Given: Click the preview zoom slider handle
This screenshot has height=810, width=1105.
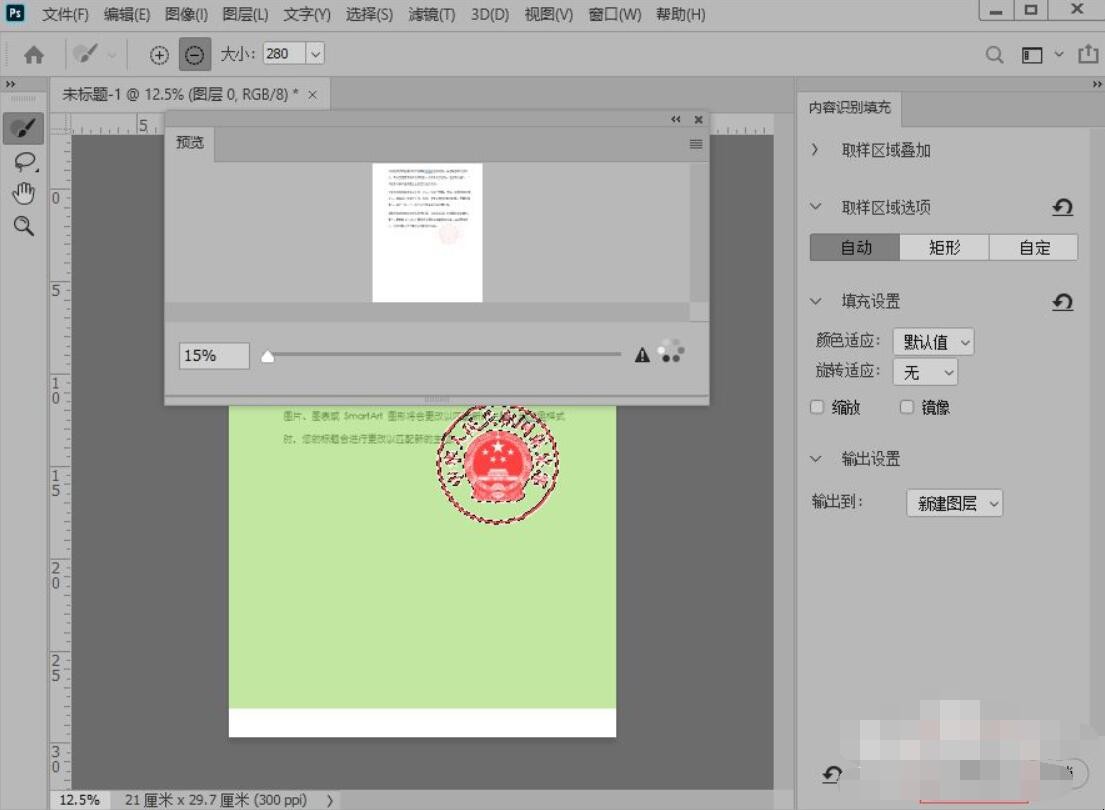Looking at the screenshot, I should (267, 356).
